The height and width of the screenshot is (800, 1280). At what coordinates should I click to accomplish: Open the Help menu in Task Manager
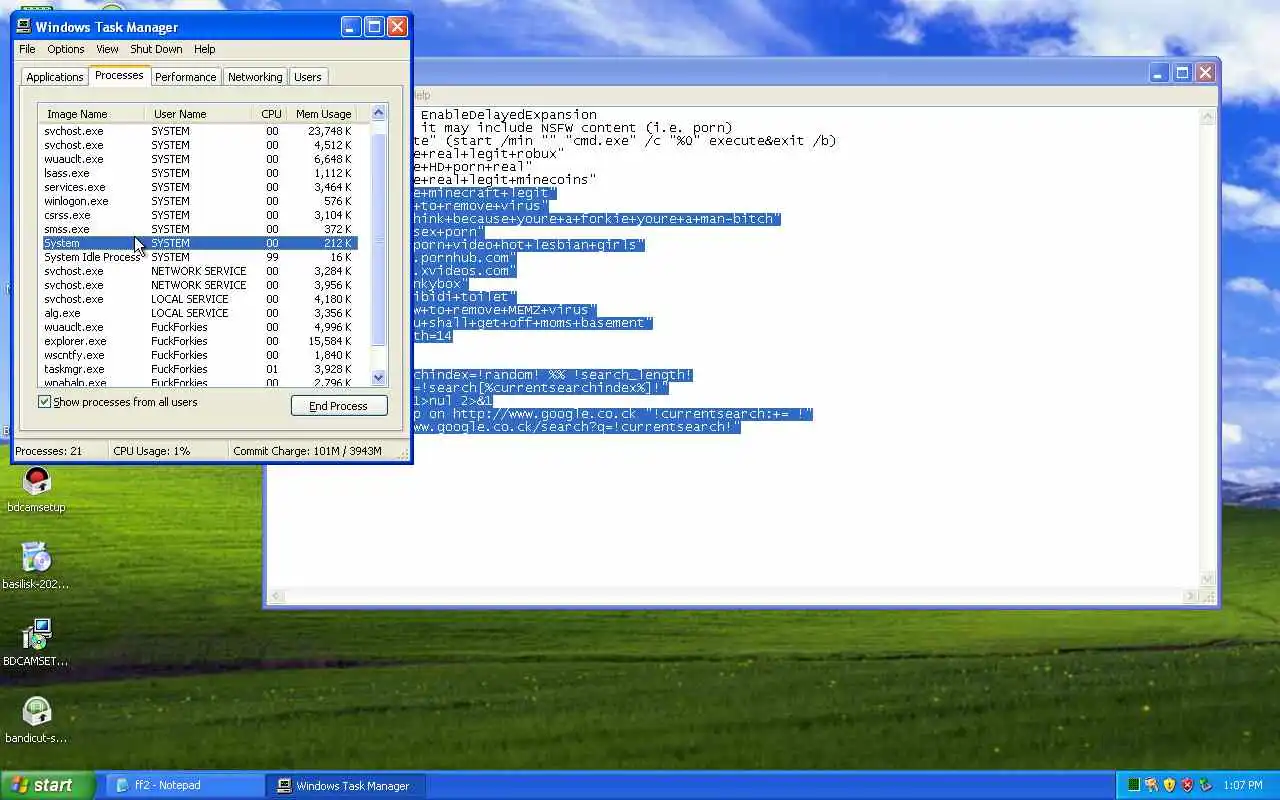[x=204, y=49]
